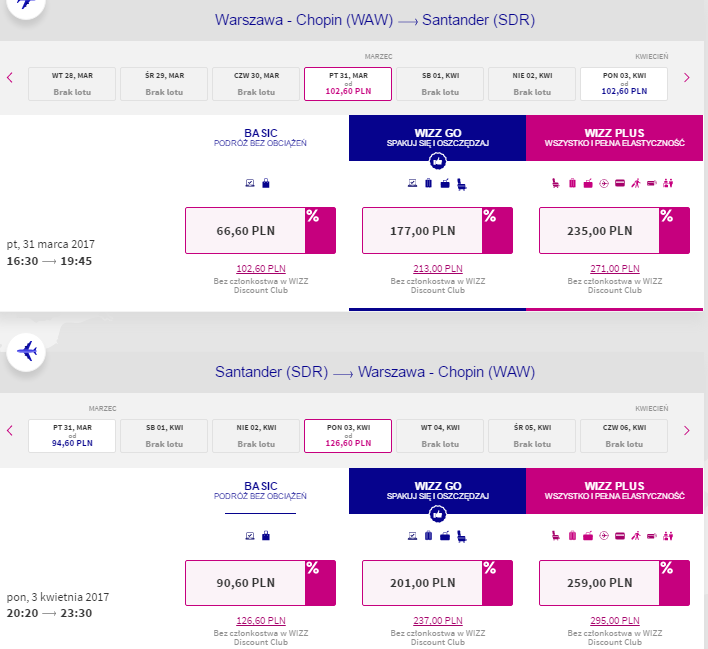Click heading Santander (SDR) → Warszawa - Chopin (WAW)
This screenshot has width=708, height=649.
(x=375, y=372)
